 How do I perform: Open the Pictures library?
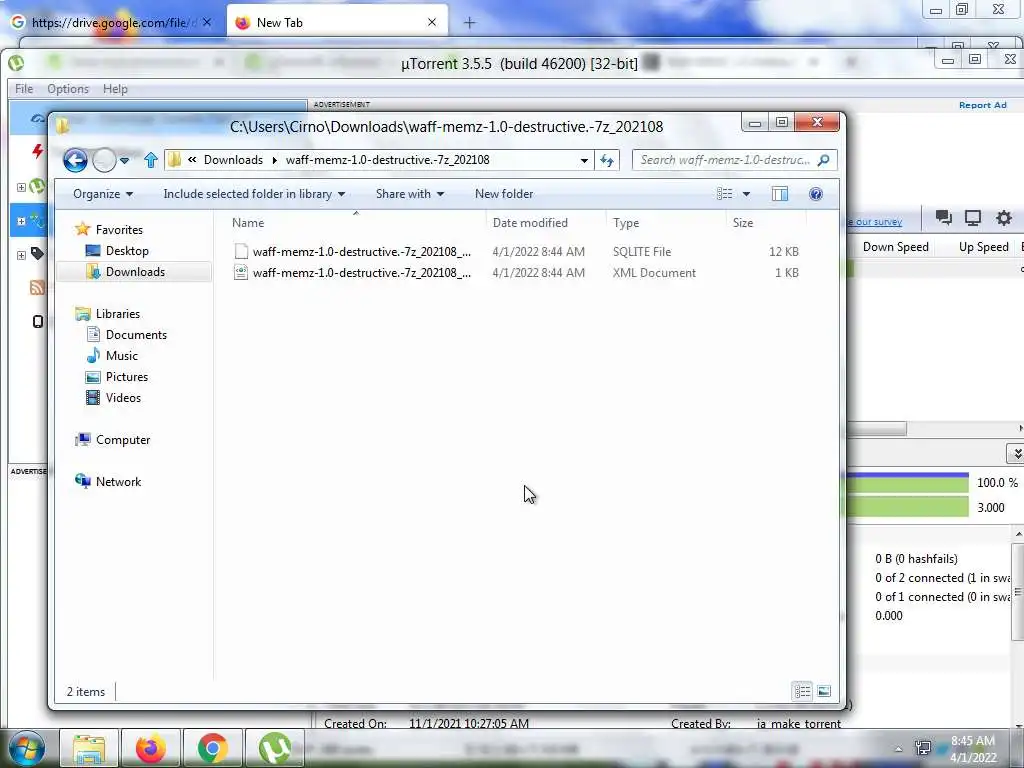[x=127, y=377]
